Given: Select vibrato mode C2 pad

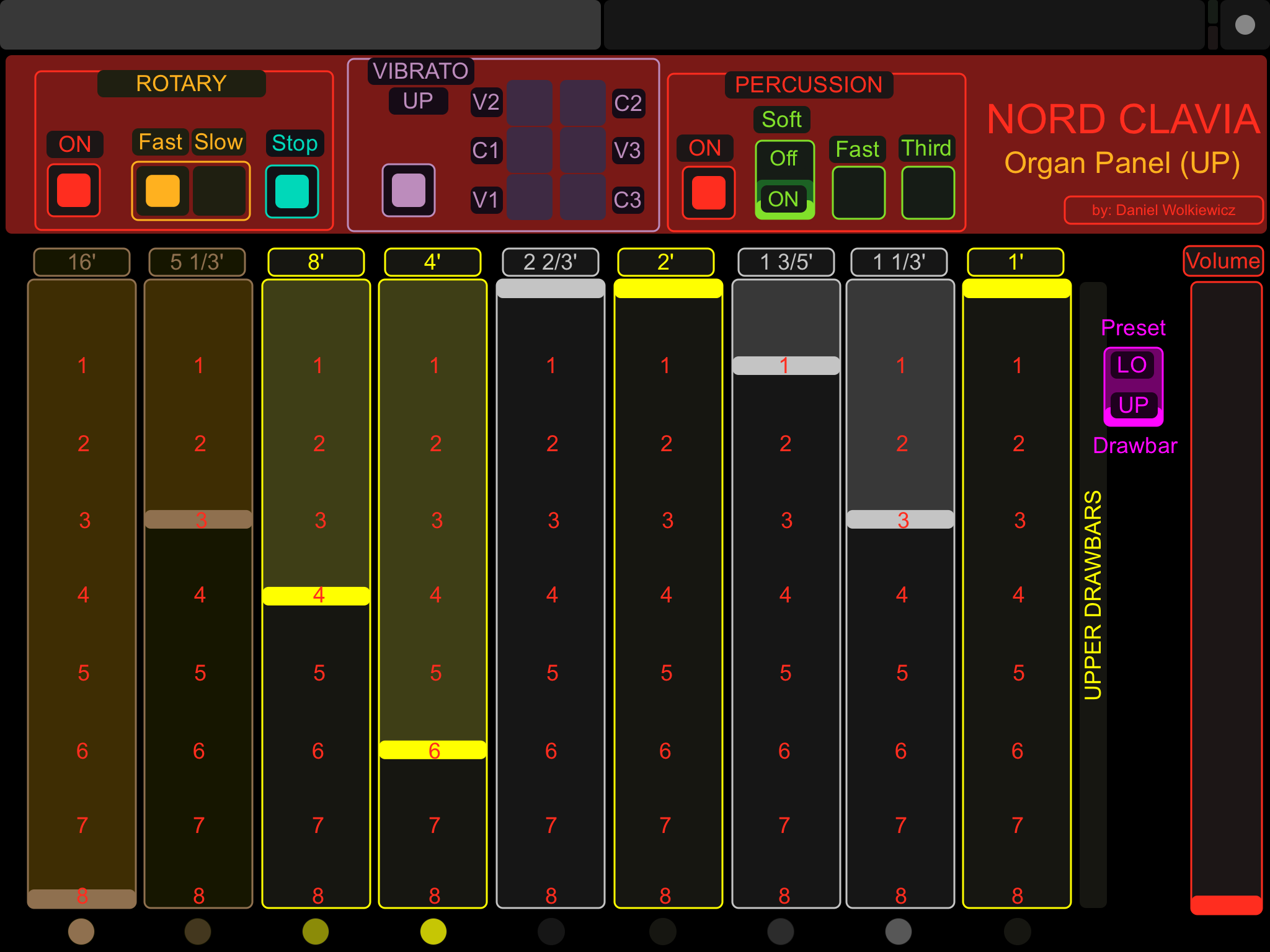Looking at the screenshot, I should (583, 102).
